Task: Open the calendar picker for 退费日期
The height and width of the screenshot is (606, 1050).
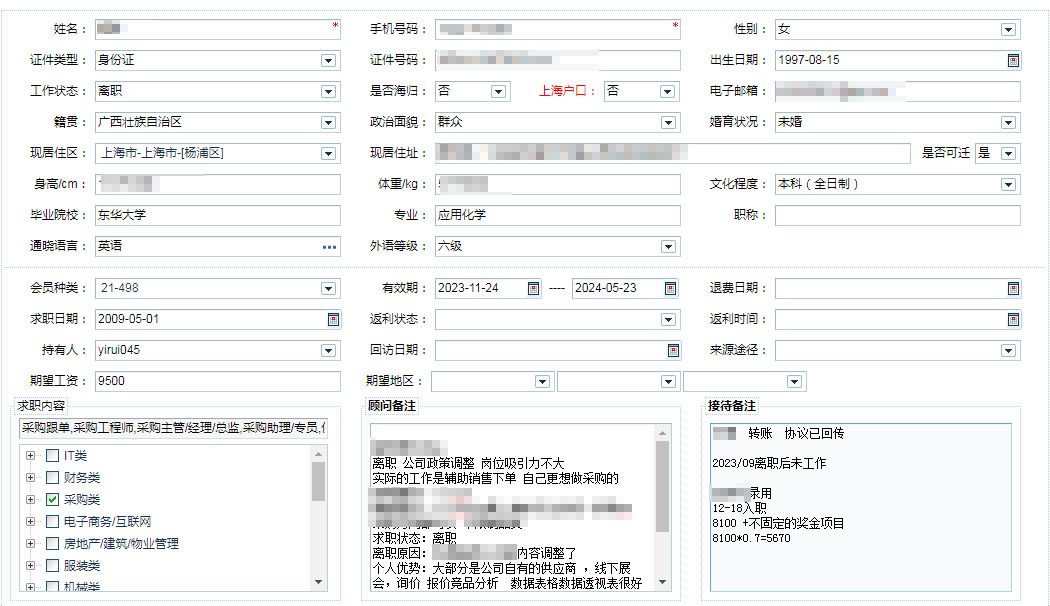Action: click(1013, 289)
